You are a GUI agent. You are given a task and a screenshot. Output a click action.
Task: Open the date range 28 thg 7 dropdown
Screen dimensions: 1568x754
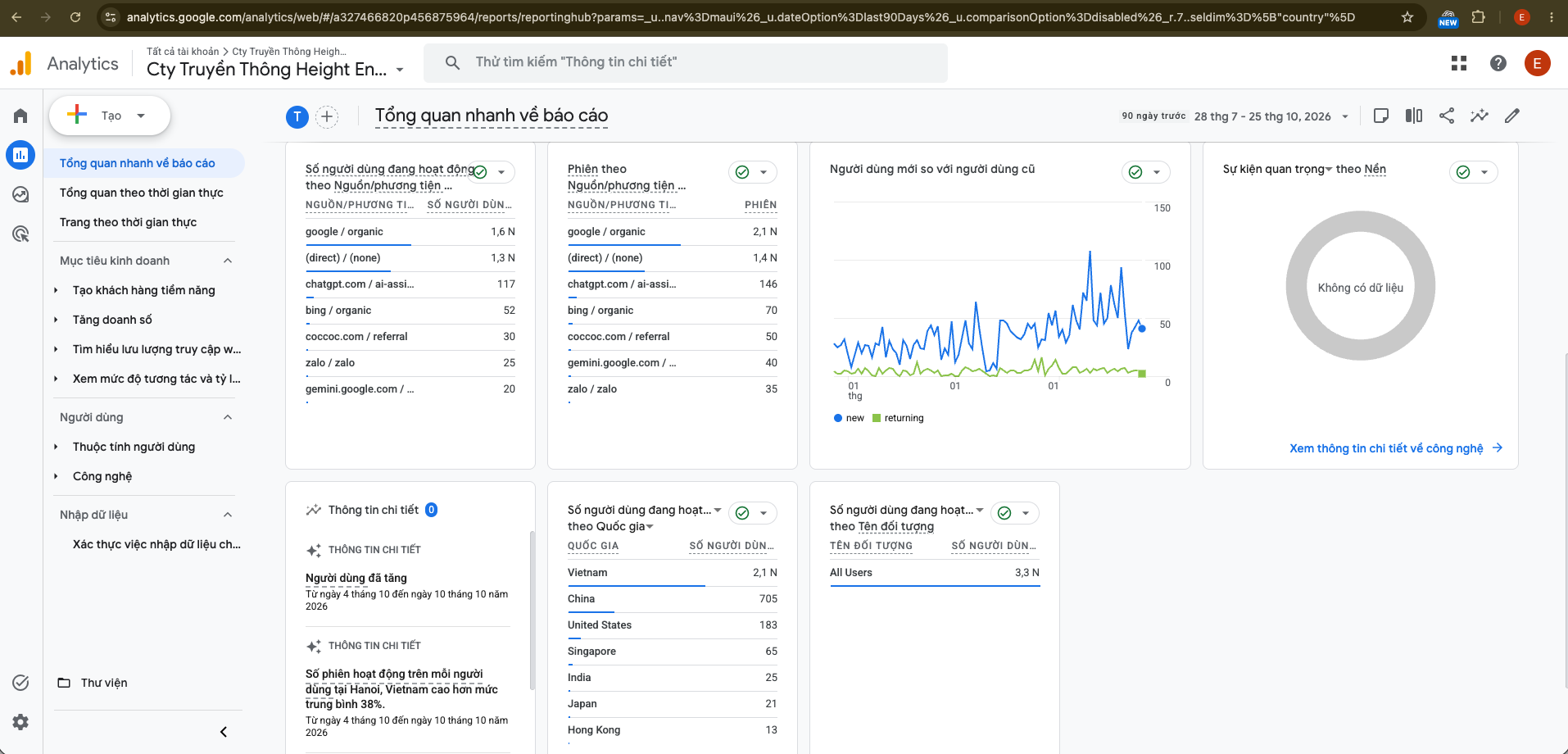tap(1271, 116)
